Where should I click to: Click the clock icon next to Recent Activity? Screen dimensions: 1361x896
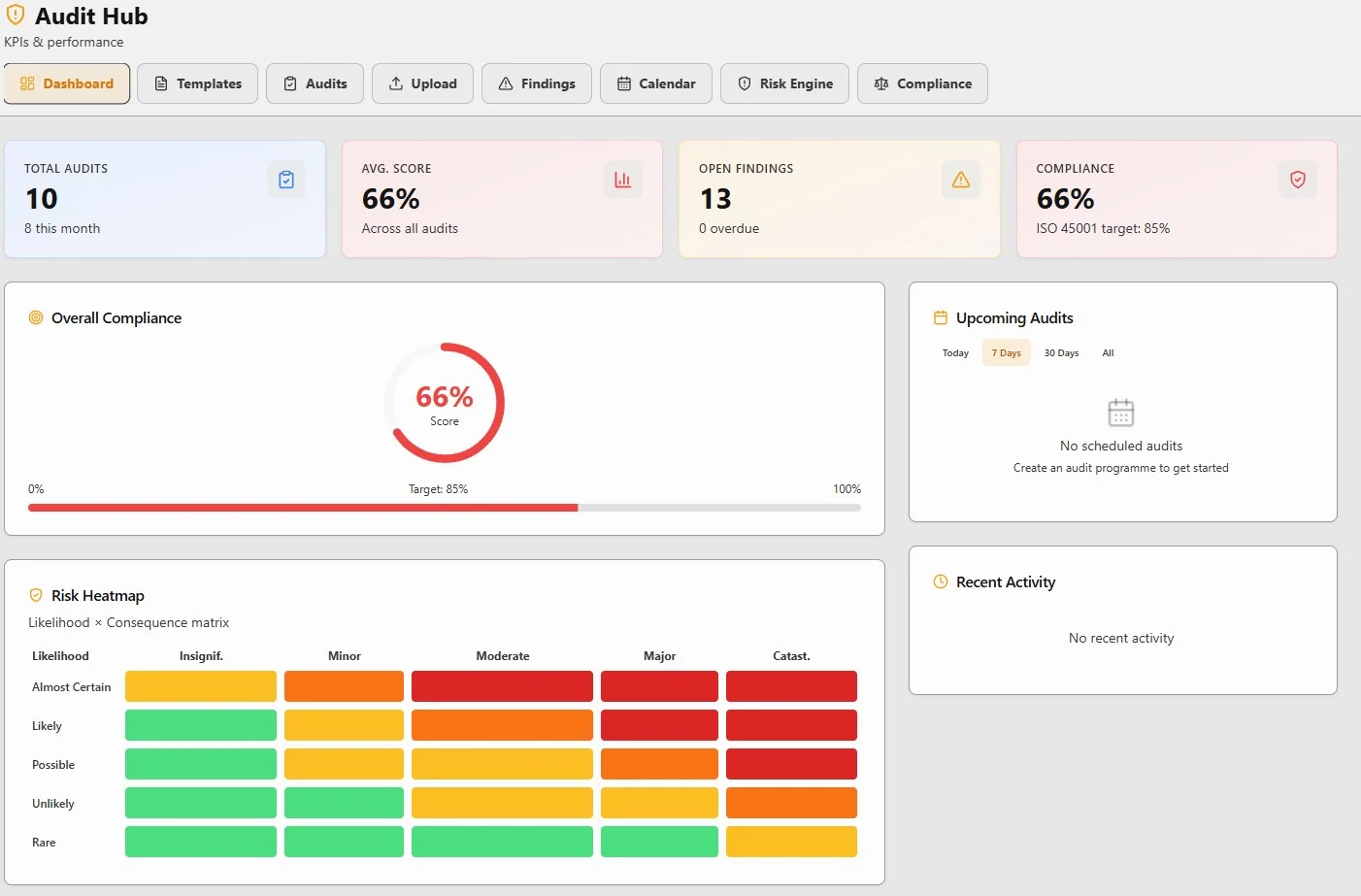(939, 581)
